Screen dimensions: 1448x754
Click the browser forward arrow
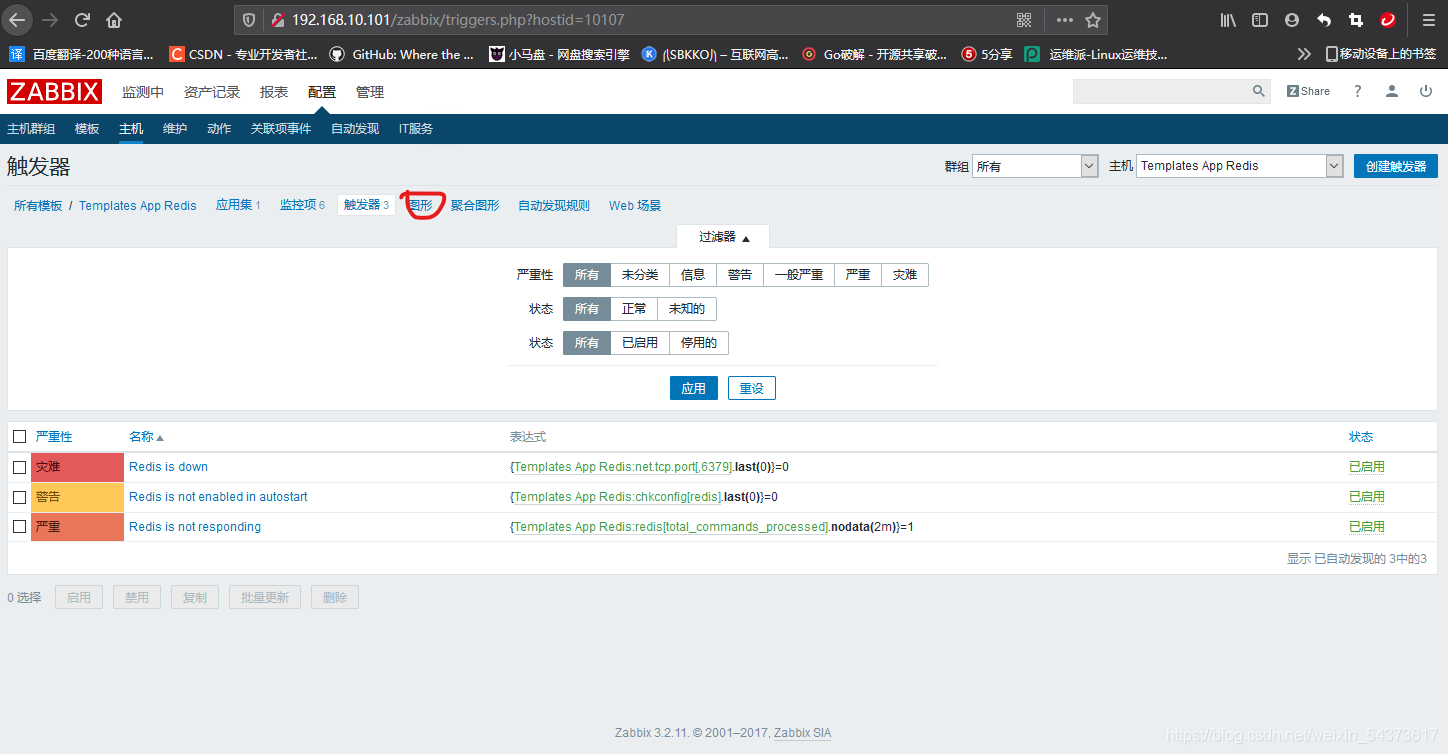point(50,20)
